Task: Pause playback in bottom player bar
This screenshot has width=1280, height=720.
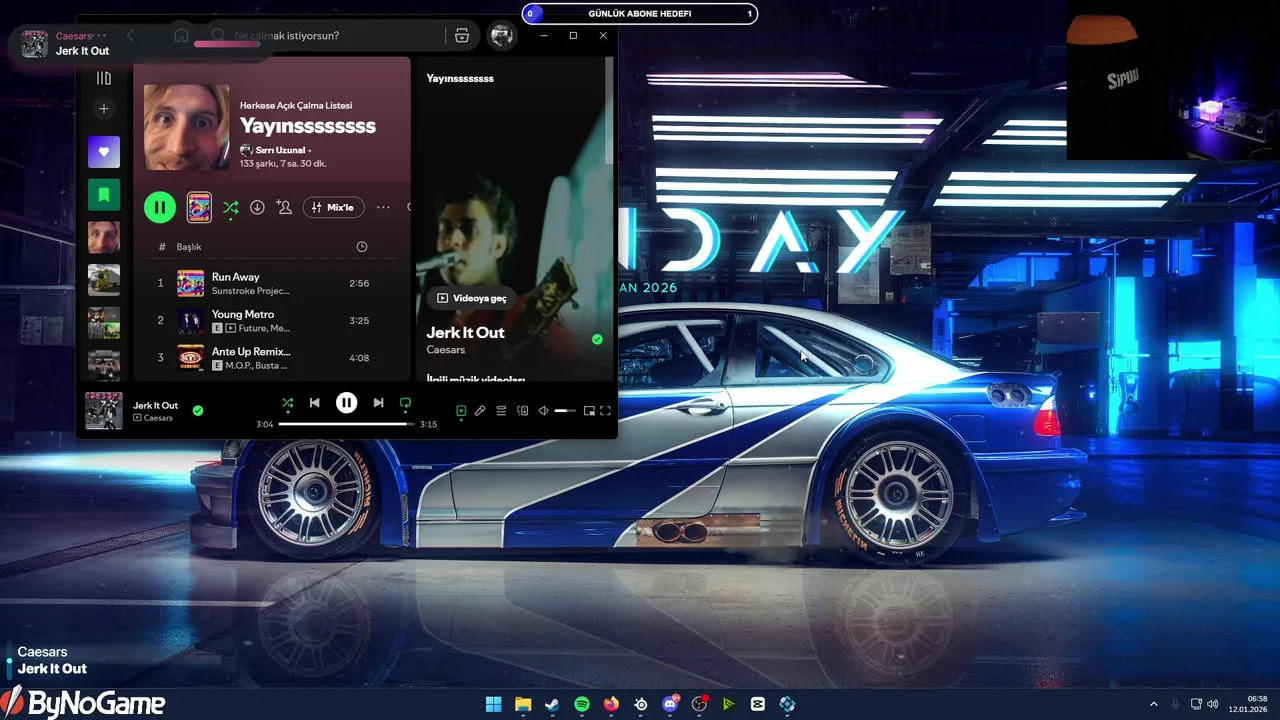Action: 346,403
